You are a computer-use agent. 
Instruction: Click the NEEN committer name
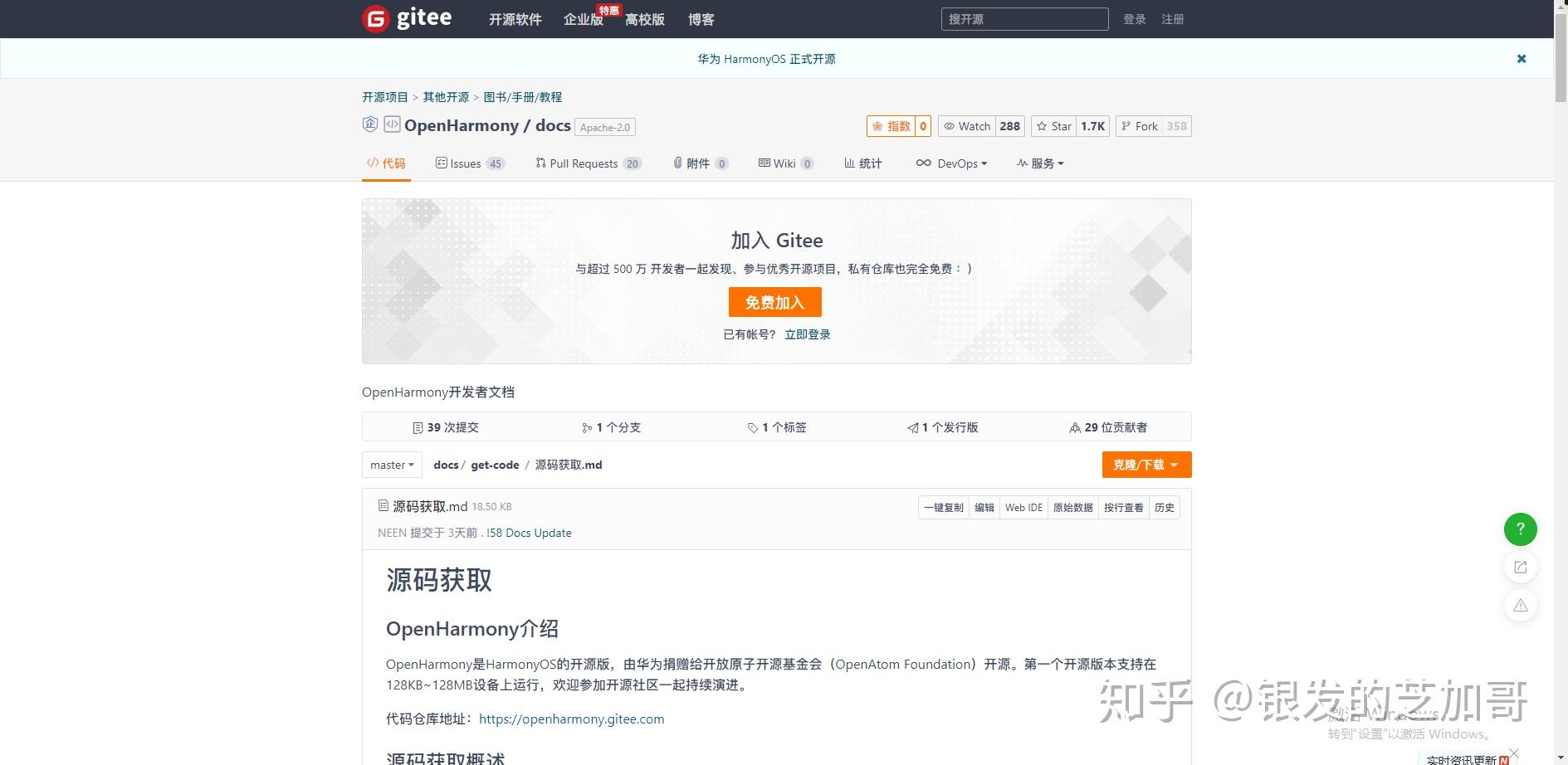392,533
